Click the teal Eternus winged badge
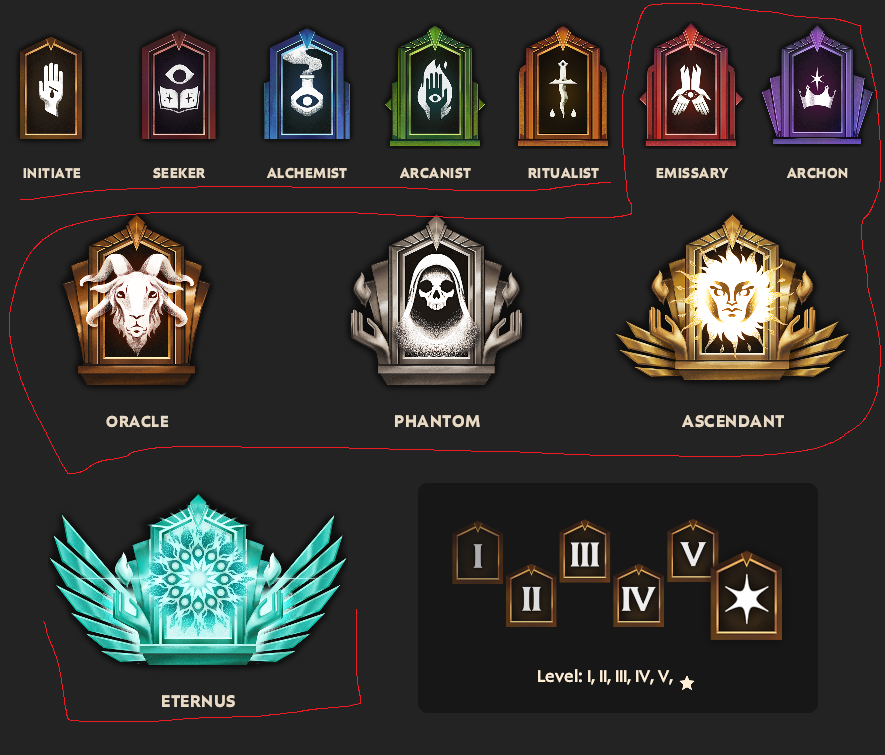This screenshot has width=885, height=755. 198,581
